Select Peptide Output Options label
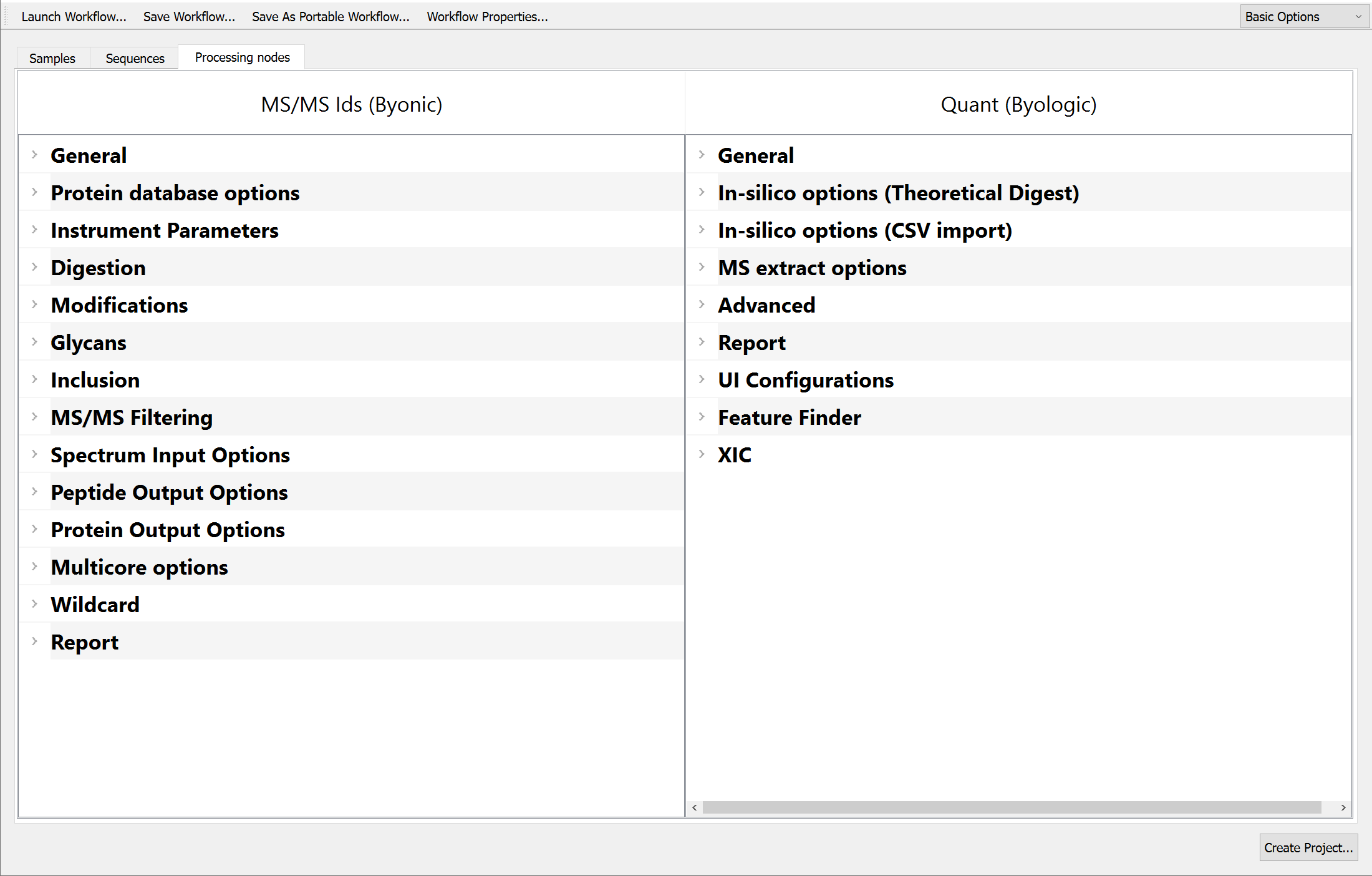The width and height of the screenshot is (1372, 876). [170, 493]
